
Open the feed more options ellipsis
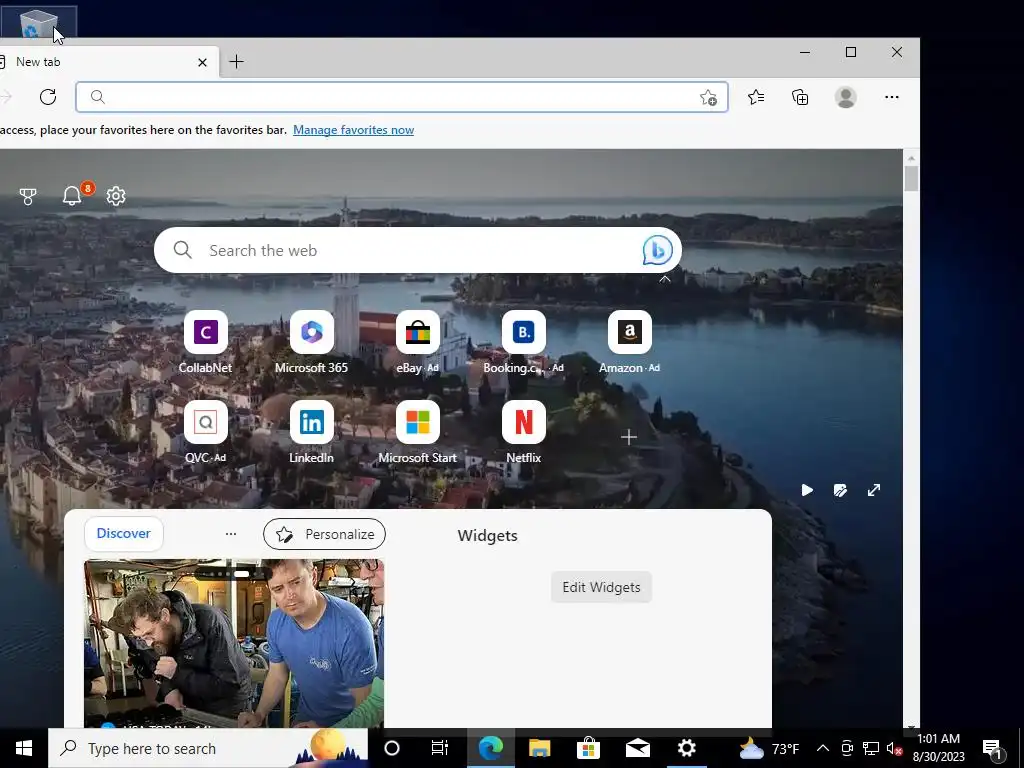[x=231, y=534]
